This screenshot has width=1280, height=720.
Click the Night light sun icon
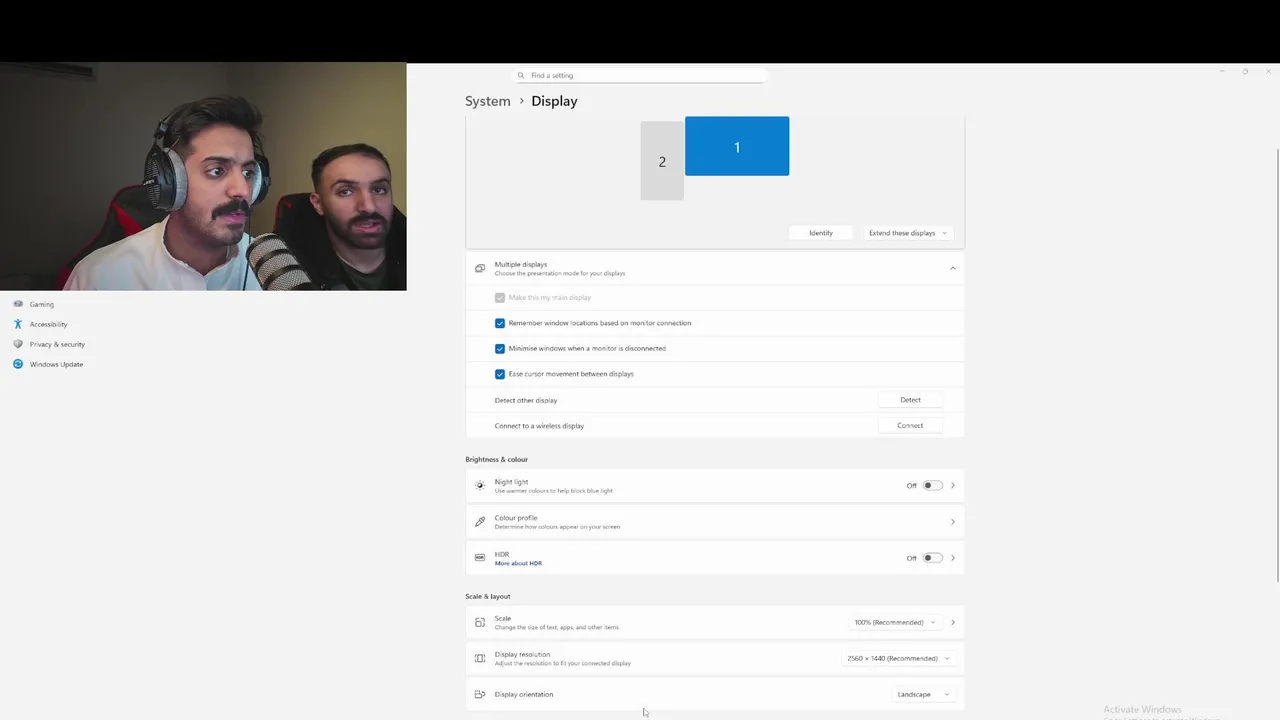click(480, 486)
